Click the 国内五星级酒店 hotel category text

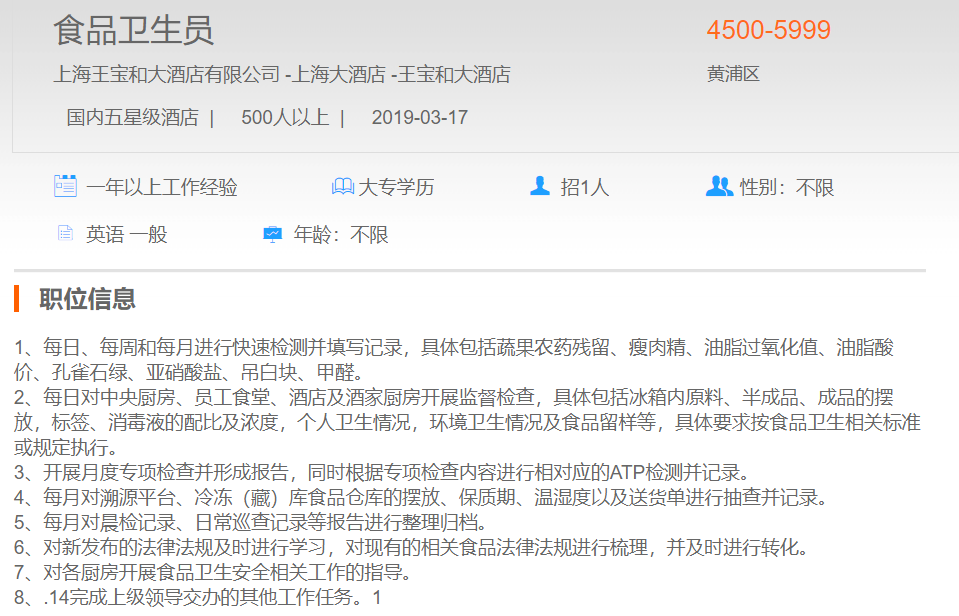132,117
